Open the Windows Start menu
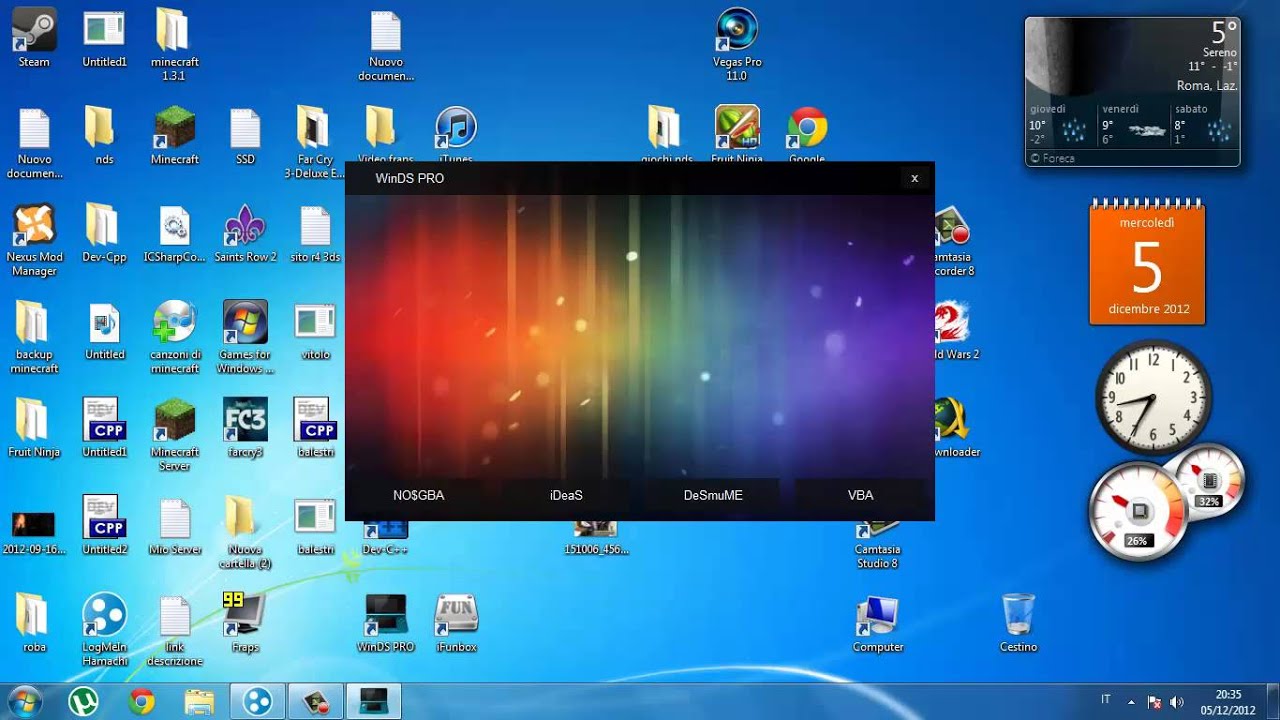Screen dimensions: 1280x720 pyautogui.click(x=25, y=702)
